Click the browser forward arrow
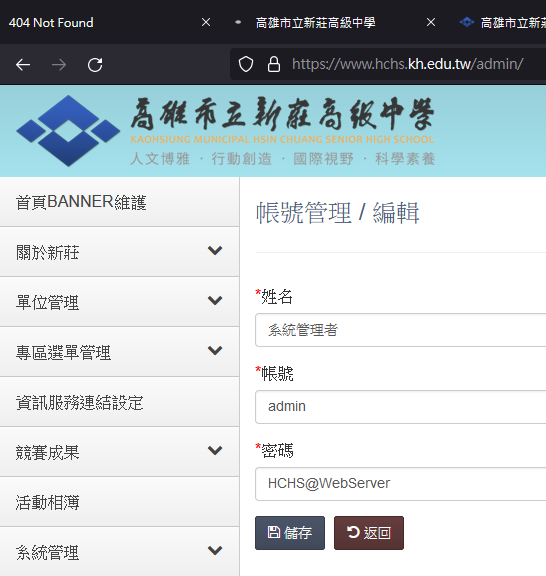The height and width of the screenshot is (576, 546). tap(59, 65)
